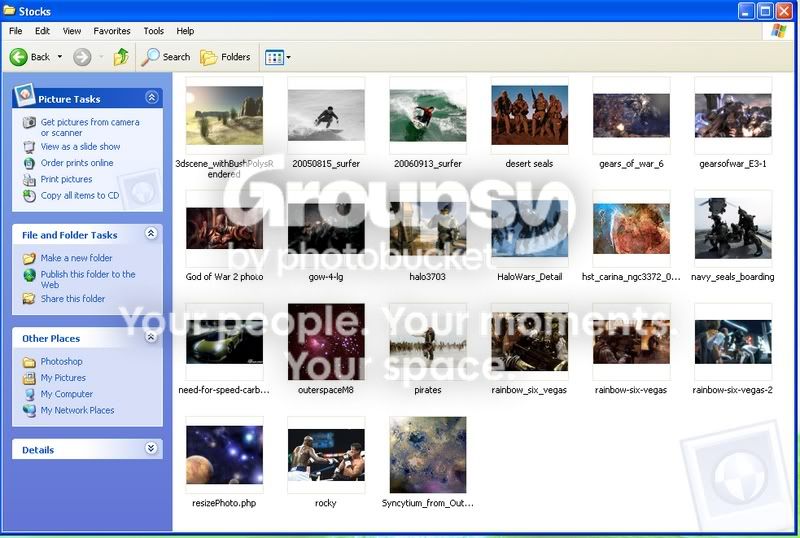The width and height of the screenshot is (800, 538).
Task: Select the God of War 2 photo thumbnail
Action: [224, 229]
